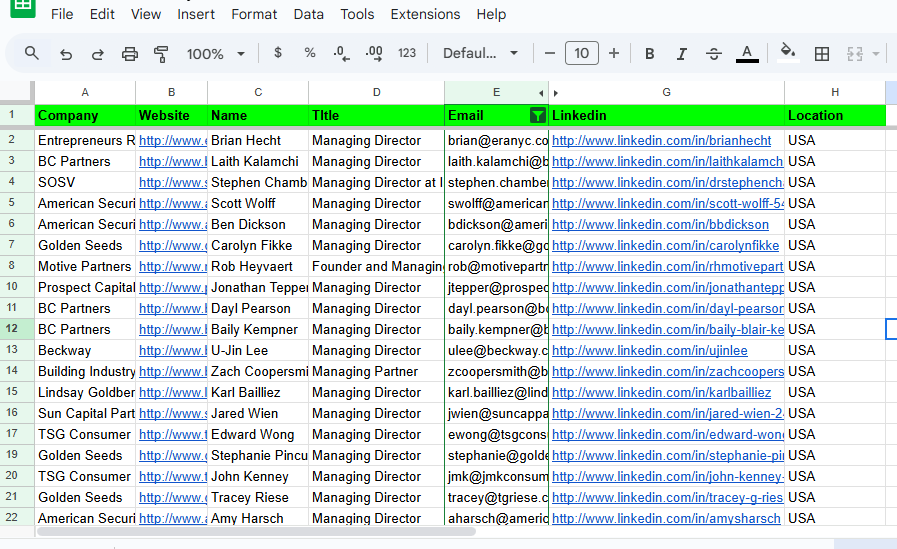Open the borders tool
Viewport: 897px width, 549px height.
tap(822, 54)
